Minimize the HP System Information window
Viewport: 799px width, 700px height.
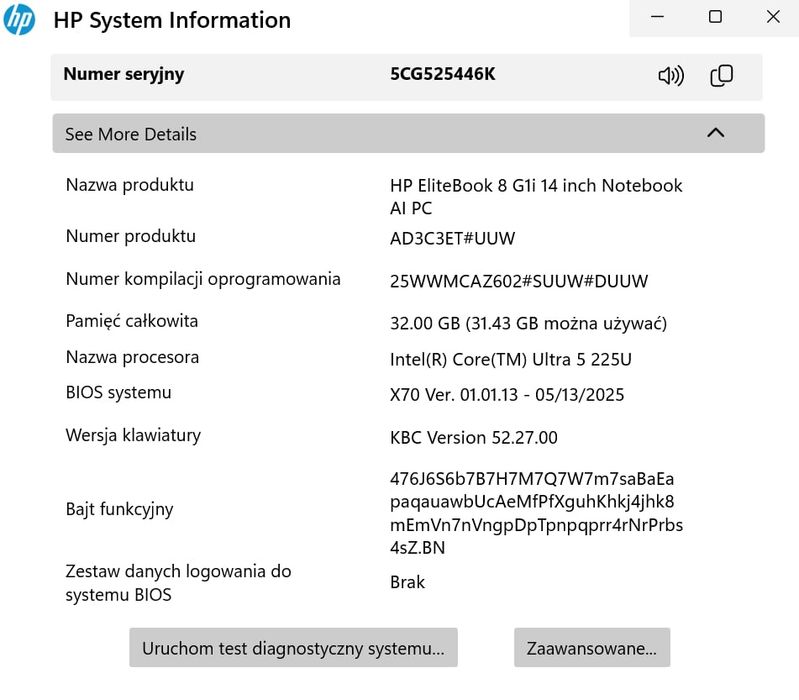click(658, 17)
